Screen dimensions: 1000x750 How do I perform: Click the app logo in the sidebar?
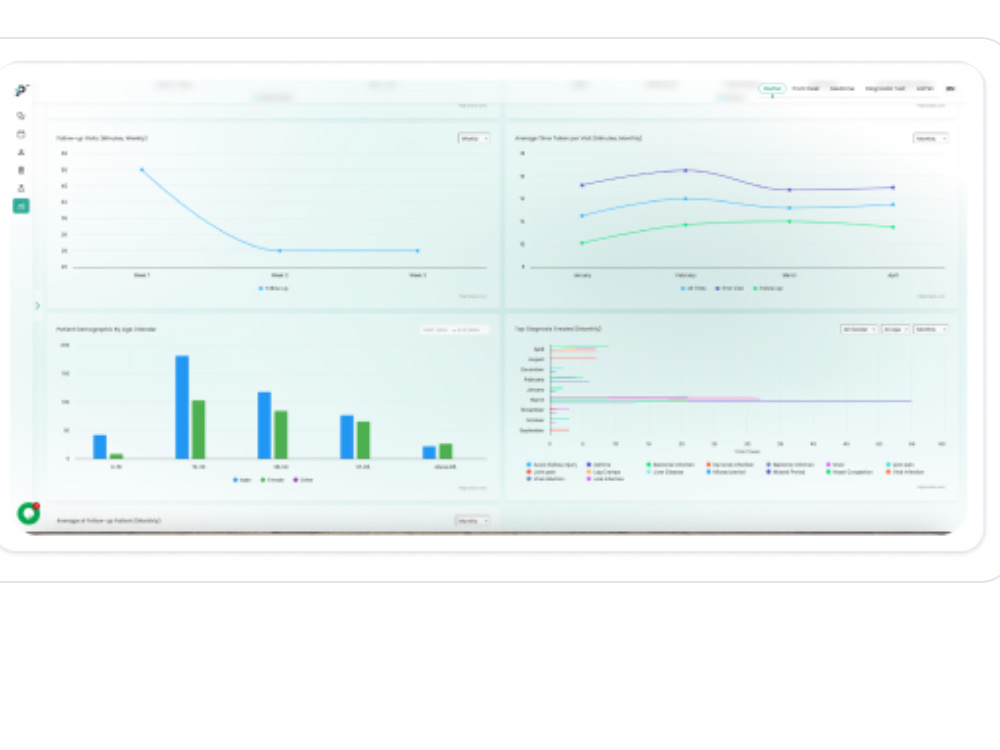(x=21, y=91)
